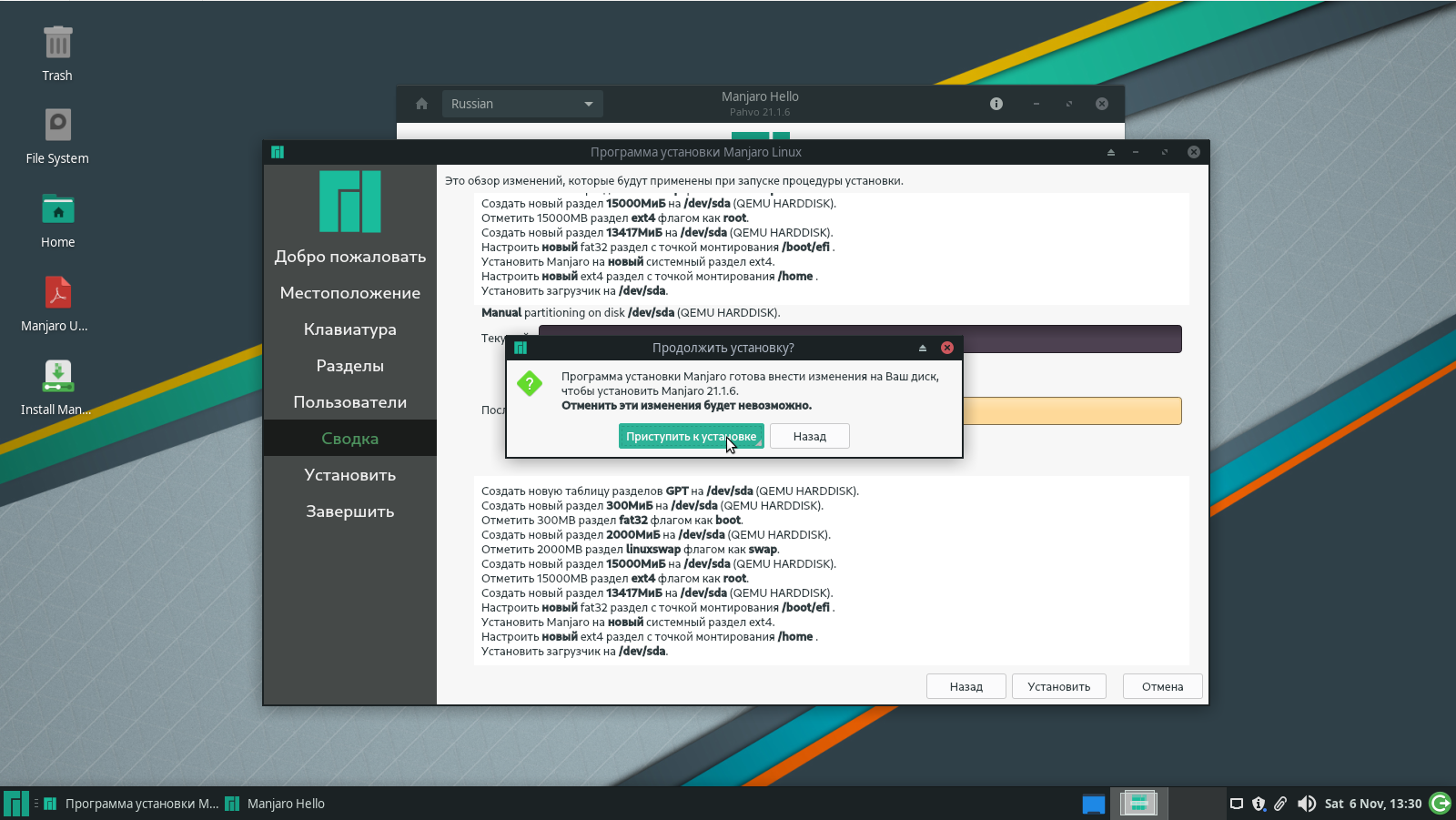
Task: Click 'Manual partitioning on disk /dev/sda' text
Action: (631, 312)
